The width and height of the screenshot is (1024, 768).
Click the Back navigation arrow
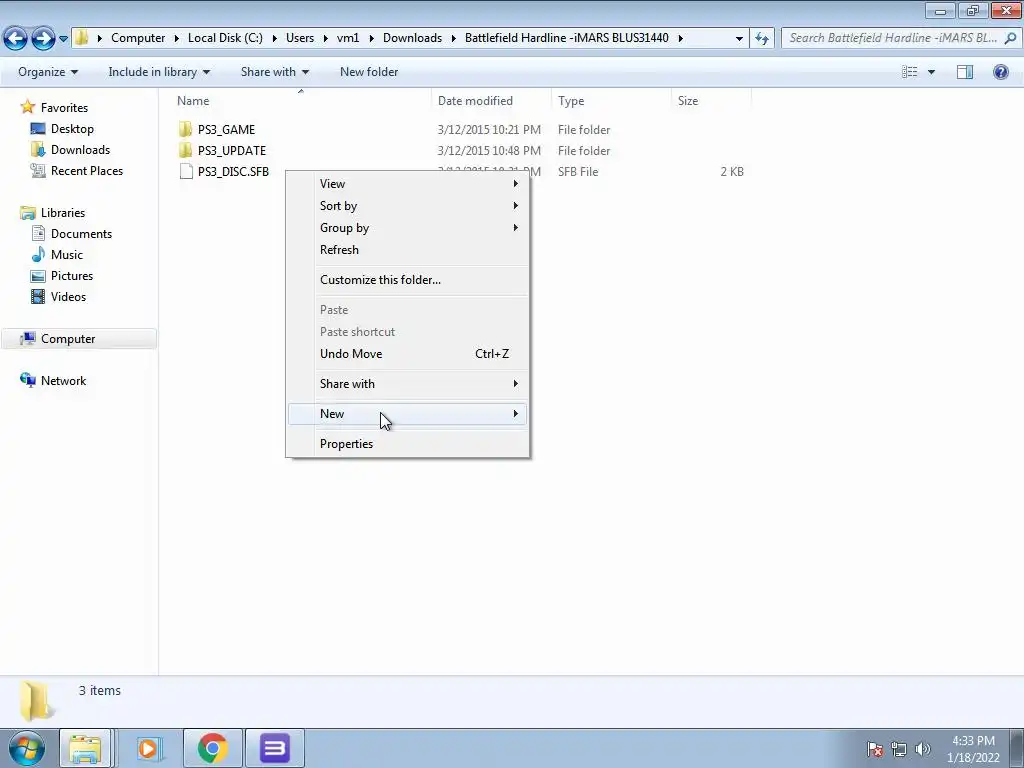pos(16,39)
